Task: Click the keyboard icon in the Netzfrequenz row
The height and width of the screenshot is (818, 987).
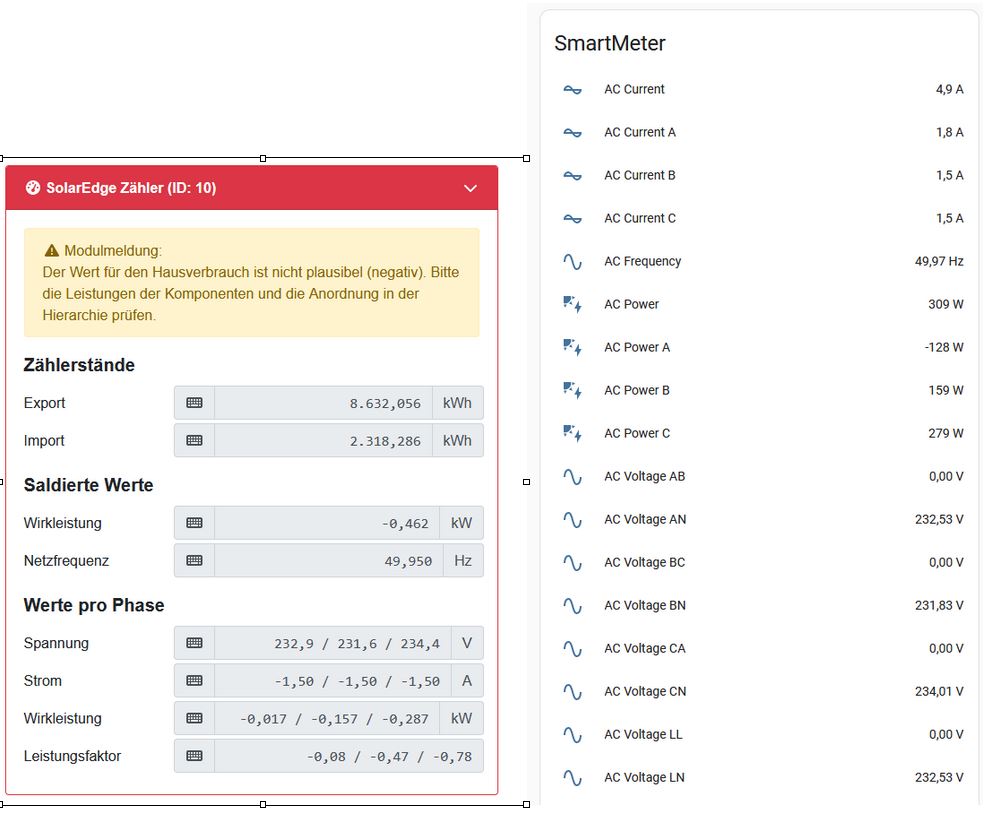Action: point(194,561)
